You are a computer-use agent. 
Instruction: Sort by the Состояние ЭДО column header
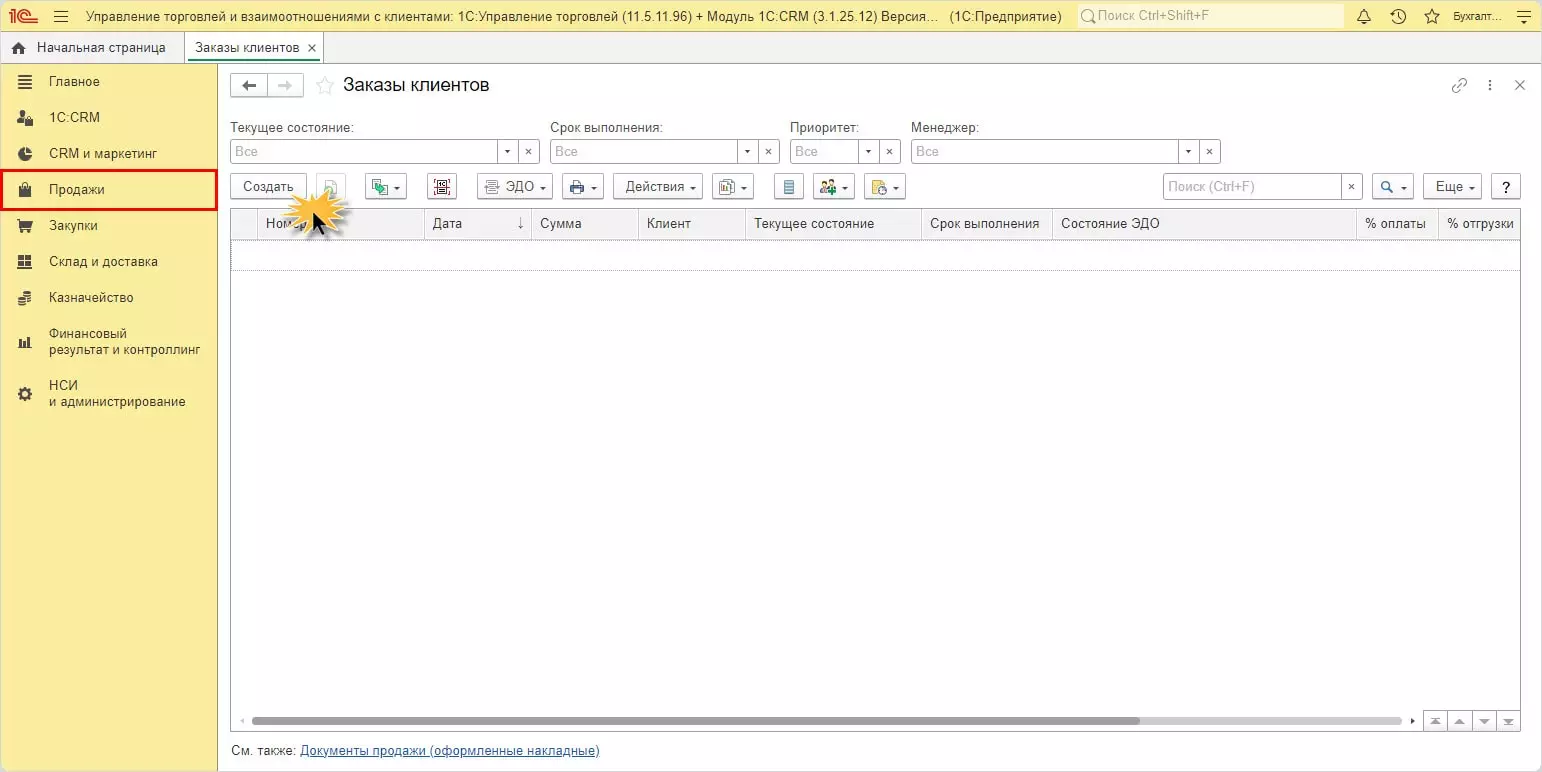1204,224
